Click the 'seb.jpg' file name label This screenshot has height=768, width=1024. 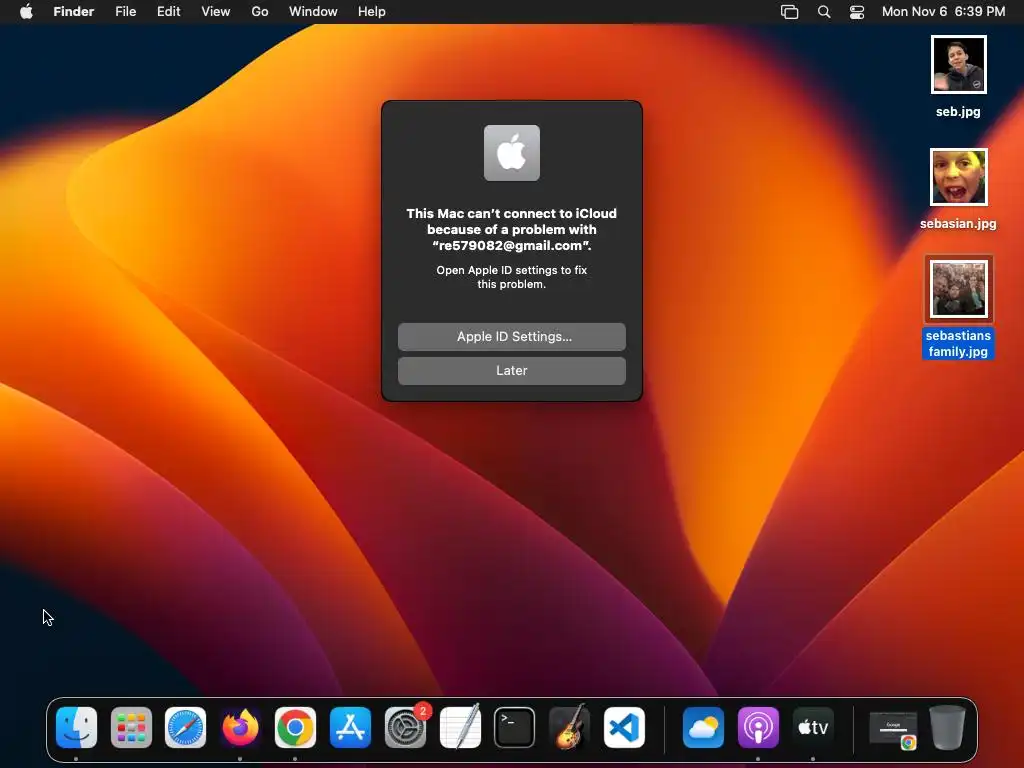958,112
